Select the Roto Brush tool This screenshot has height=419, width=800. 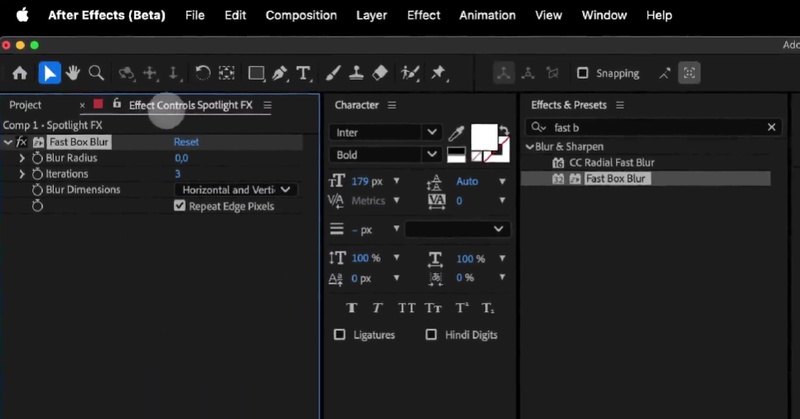click(x=410, y=73)
